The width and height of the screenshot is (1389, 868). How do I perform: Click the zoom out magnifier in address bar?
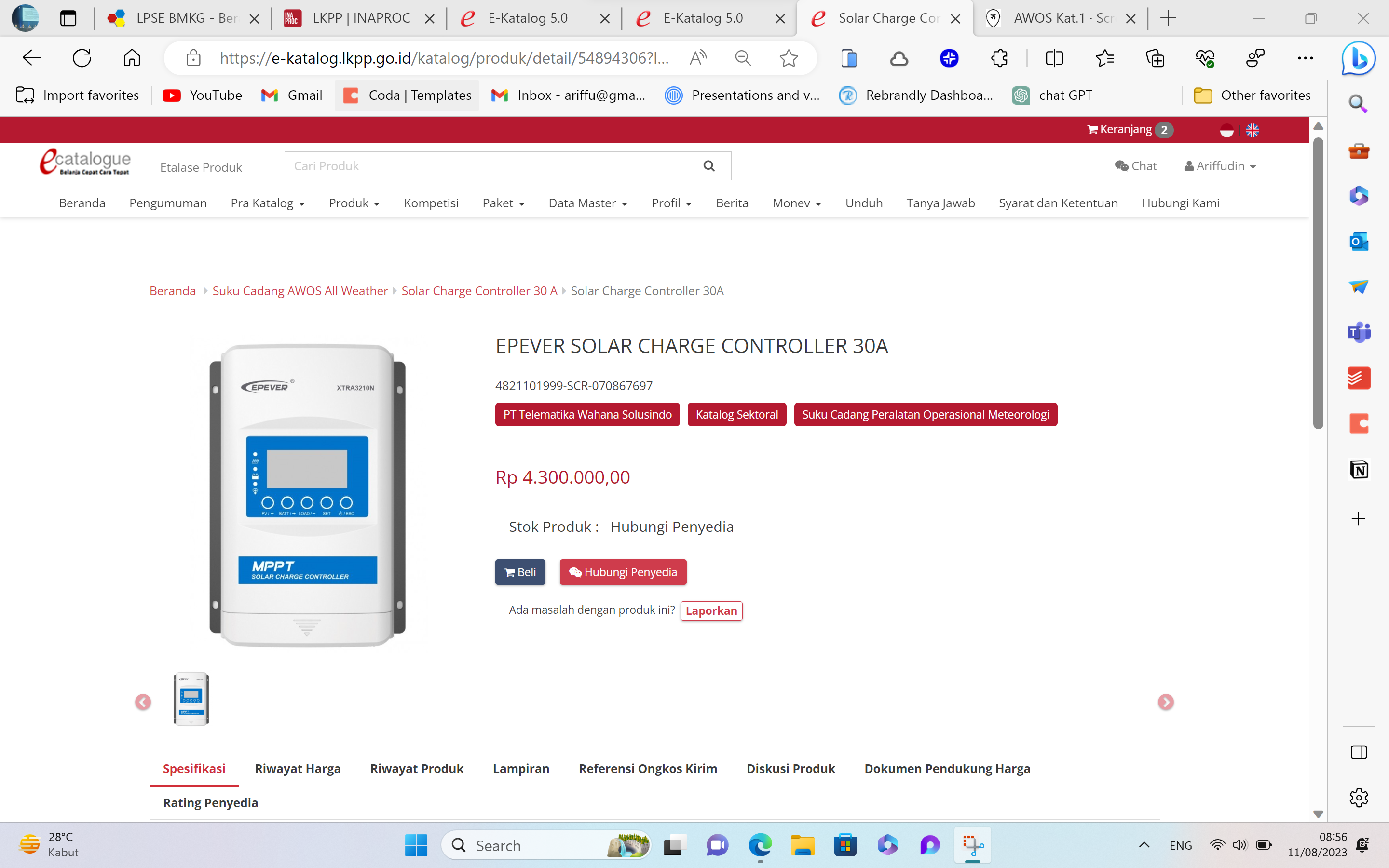pos(743,57)
